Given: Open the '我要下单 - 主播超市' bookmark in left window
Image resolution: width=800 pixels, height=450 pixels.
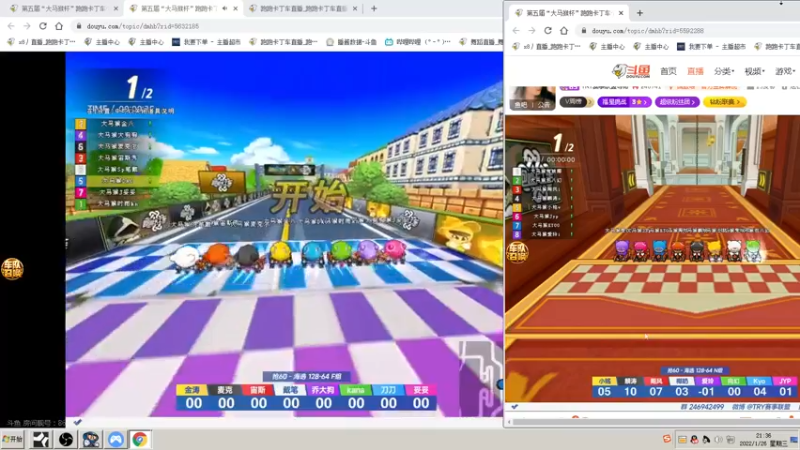Looking at the screenshot, I should pos(206,42).
